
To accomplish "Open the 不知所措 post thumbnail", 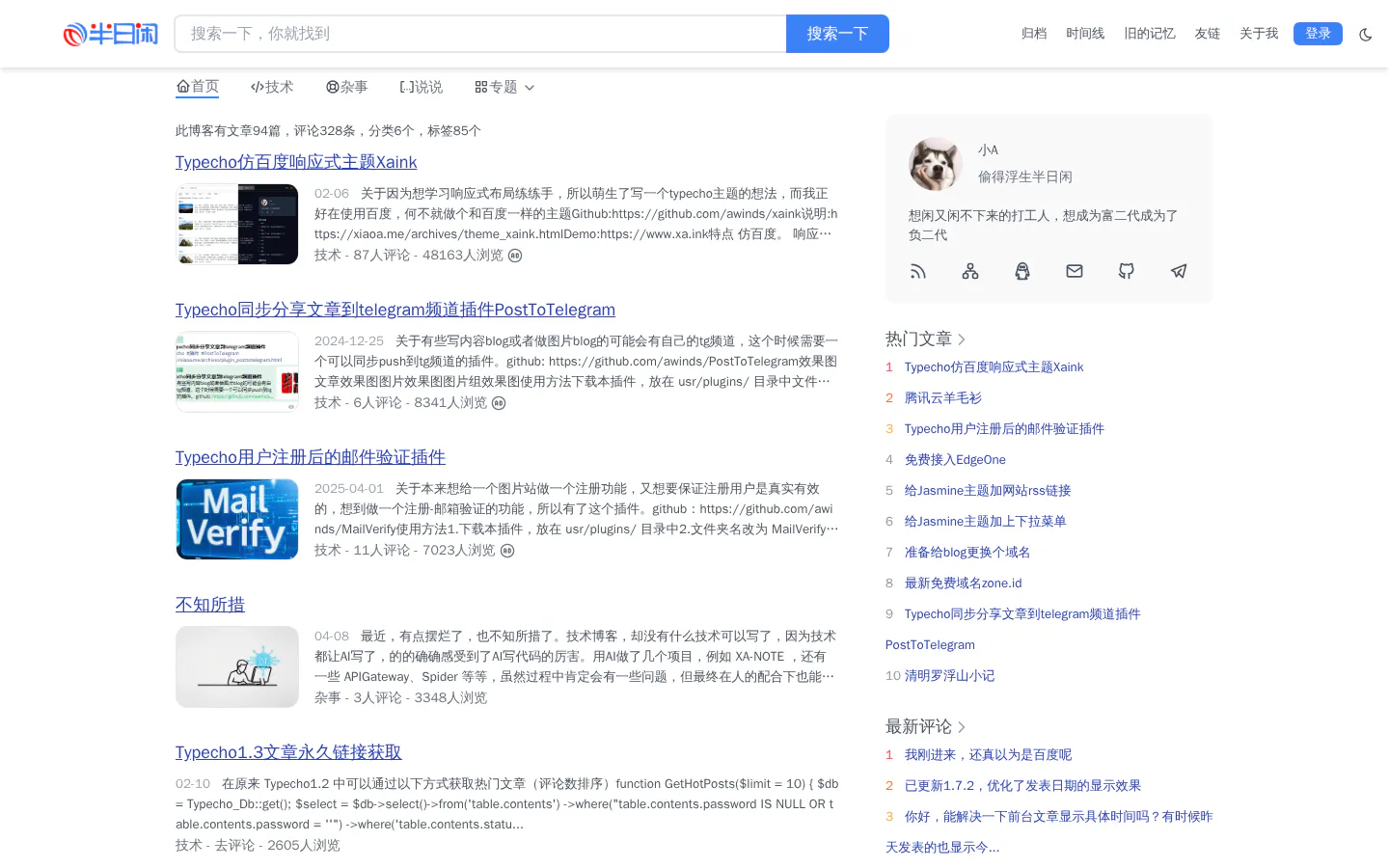I will coord(237,667).
